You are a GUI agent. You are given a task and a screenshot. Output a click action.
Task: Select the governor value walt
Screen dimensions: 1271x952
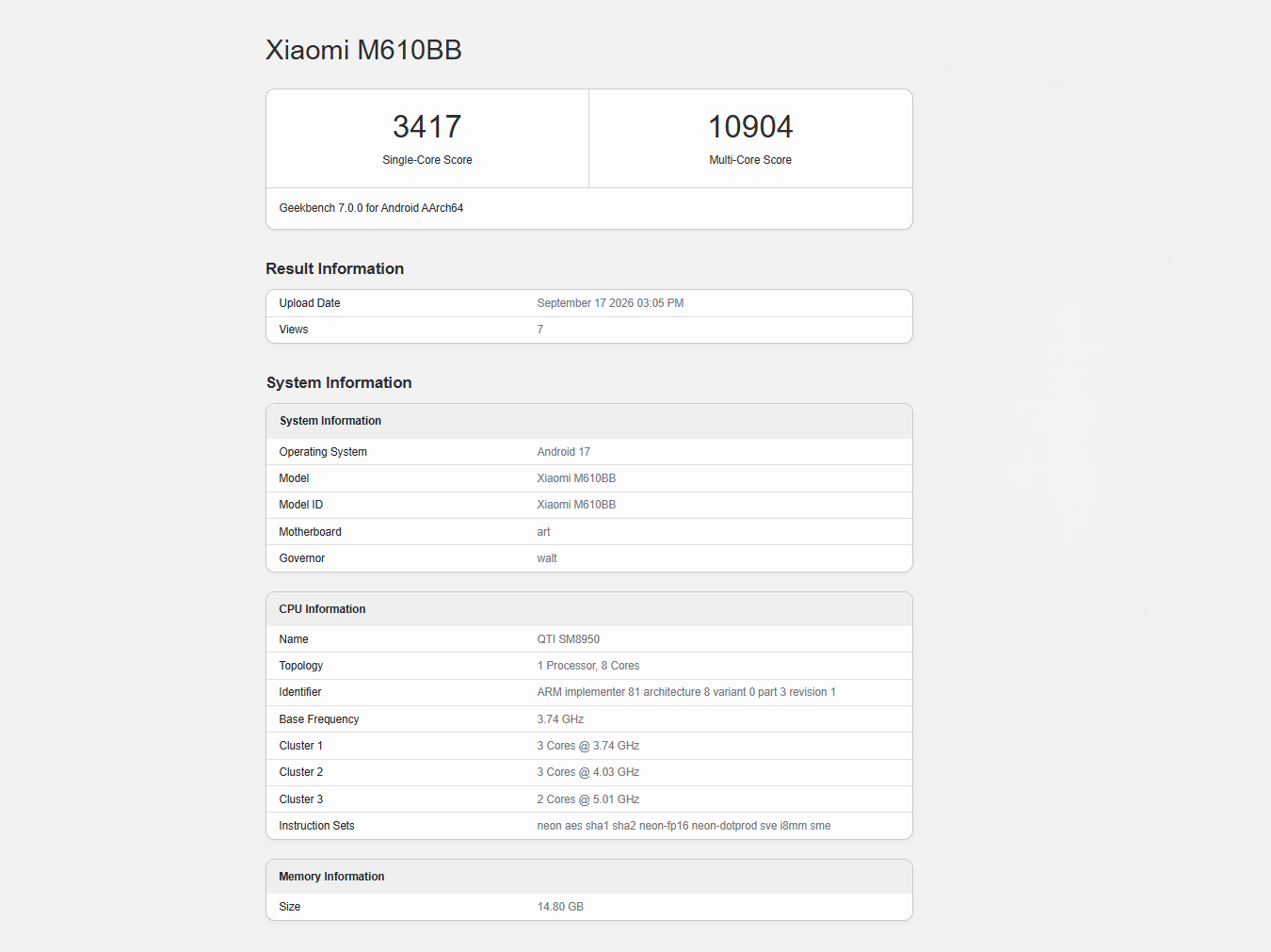[x=547, y=558]
